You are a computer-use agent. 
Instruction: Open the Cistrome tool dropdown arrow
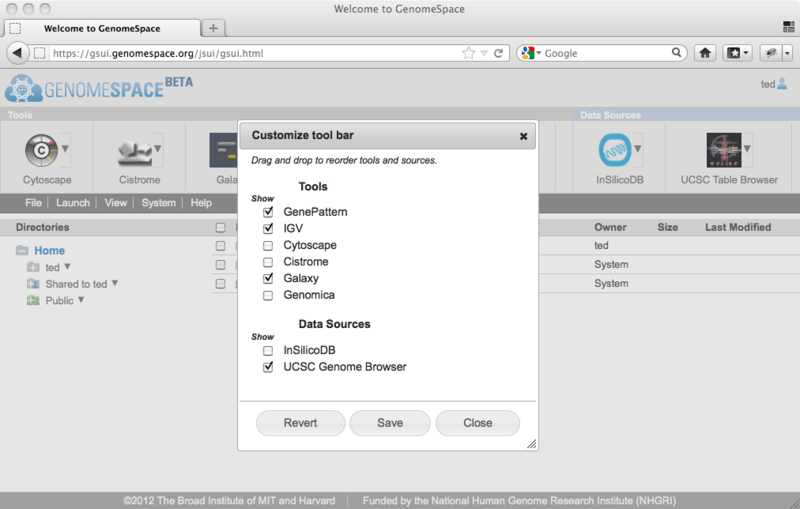tap(158, 149)
